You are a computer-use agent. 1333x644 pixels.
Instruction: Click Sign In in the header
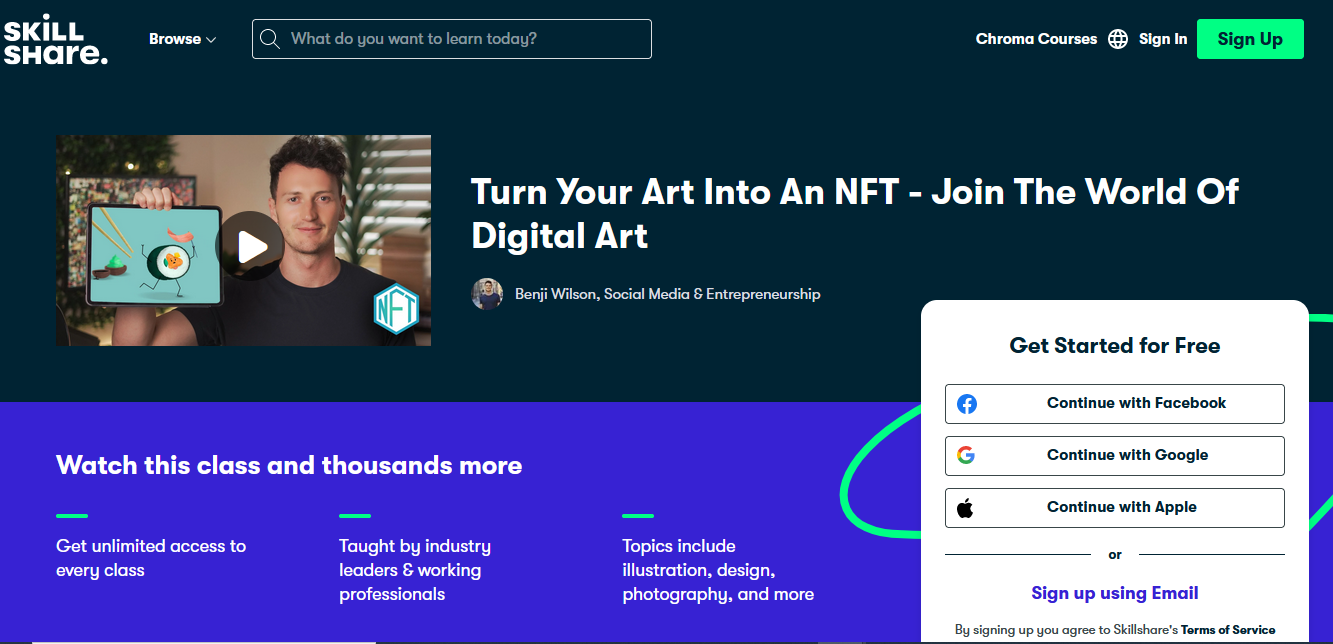point(1163,39)
